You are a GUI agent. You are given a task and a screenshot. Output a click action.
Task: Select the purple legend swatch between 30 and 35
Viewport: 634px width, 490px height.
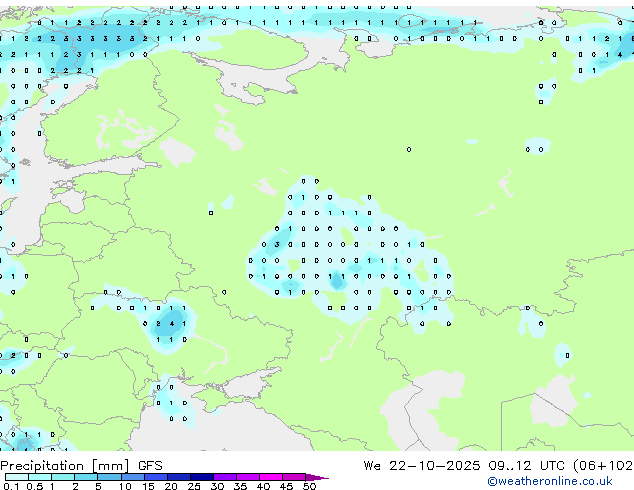[225, 477]
